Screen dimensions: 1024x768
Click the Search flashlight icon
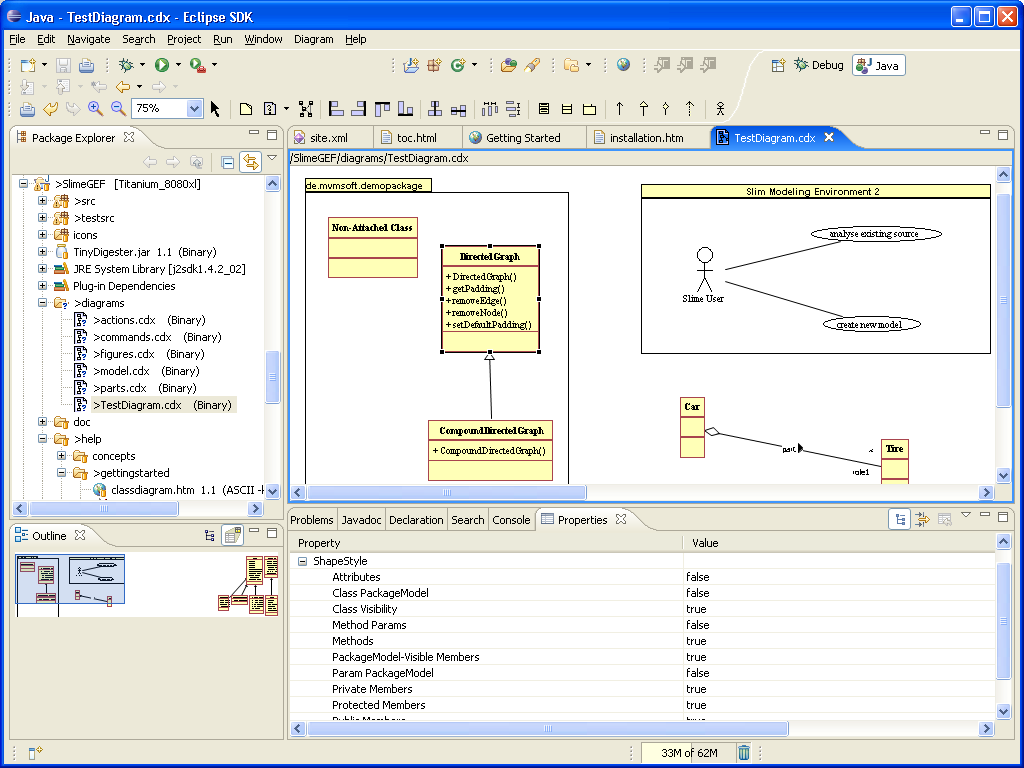(532, 65)
